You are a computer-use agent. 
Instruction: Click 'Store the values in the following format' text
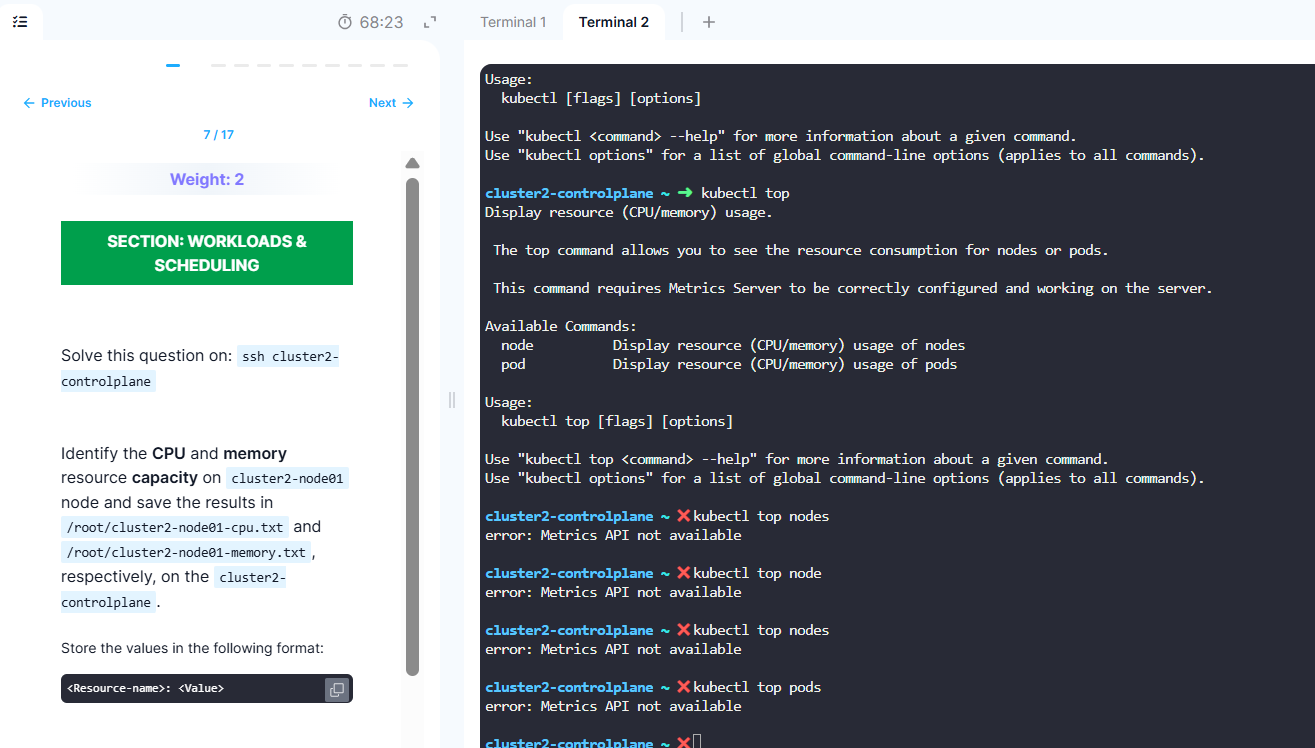pyautogui.click(x=192, y=648)
